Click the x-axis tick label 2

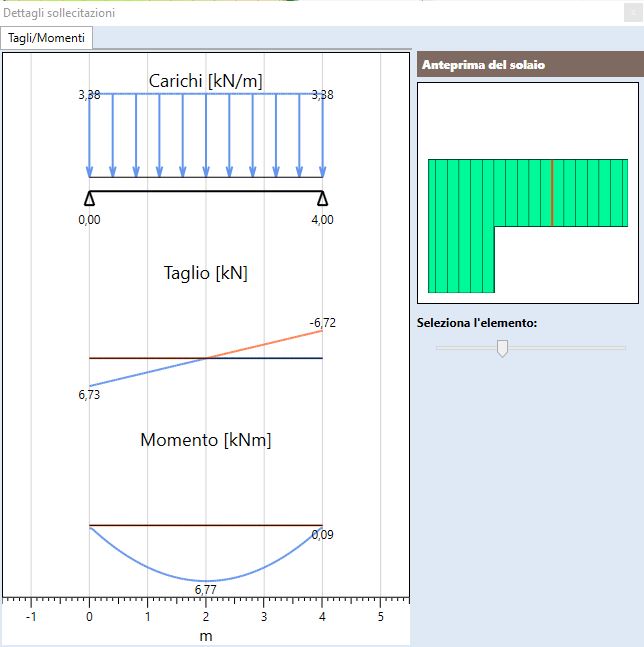pos(206,617)
